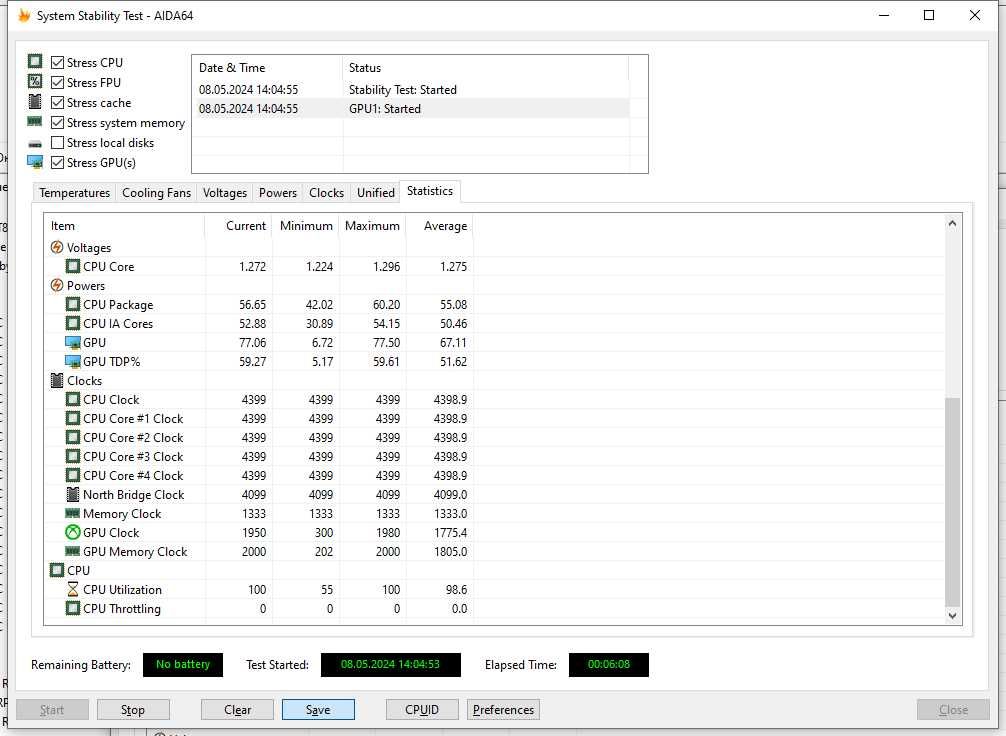Click the CPU Package row icon
Viewport: 1006px width, 736px height.
tap(73, 304)
